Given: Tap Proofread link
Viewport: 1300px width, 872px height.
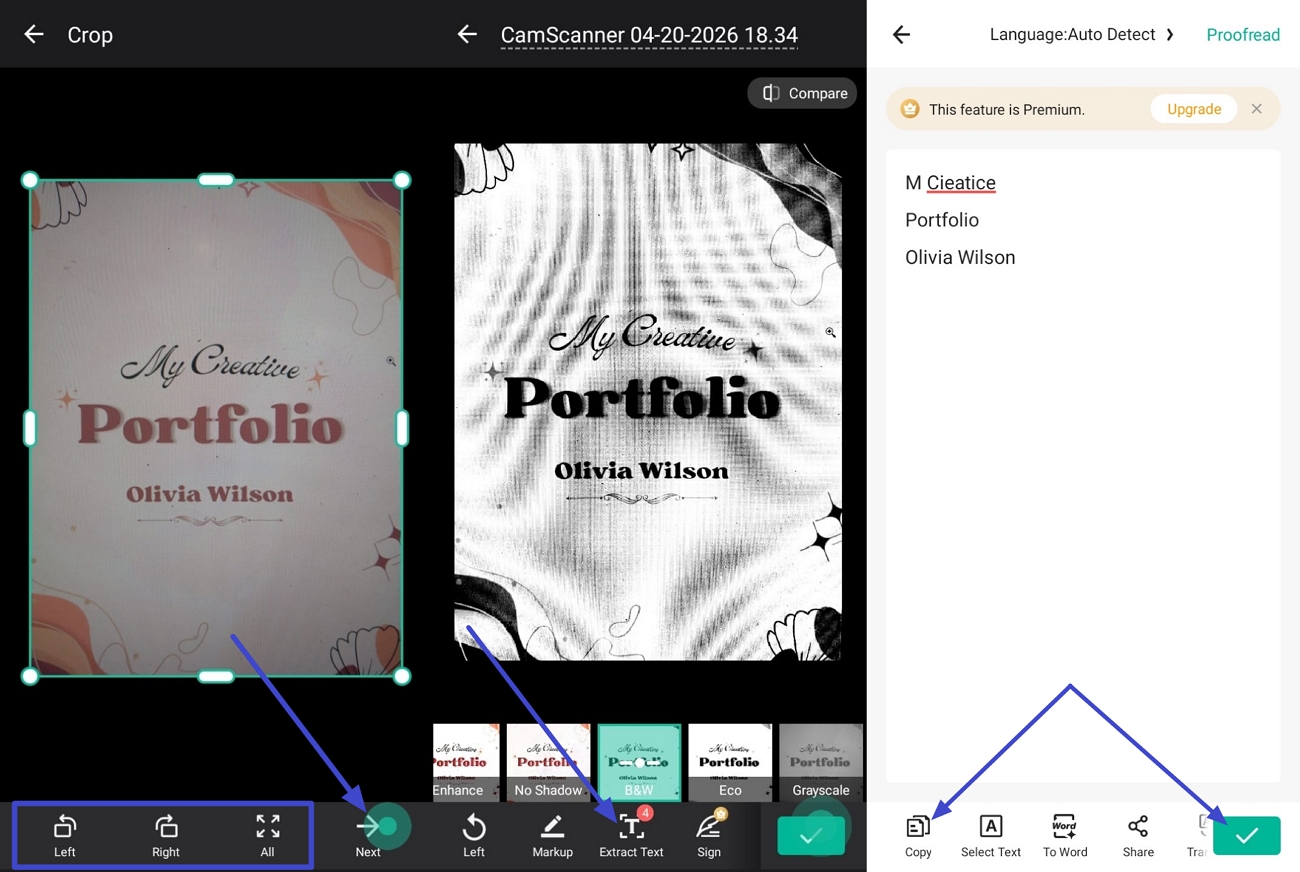Looking at the screenshot, I should point(1243,34).
